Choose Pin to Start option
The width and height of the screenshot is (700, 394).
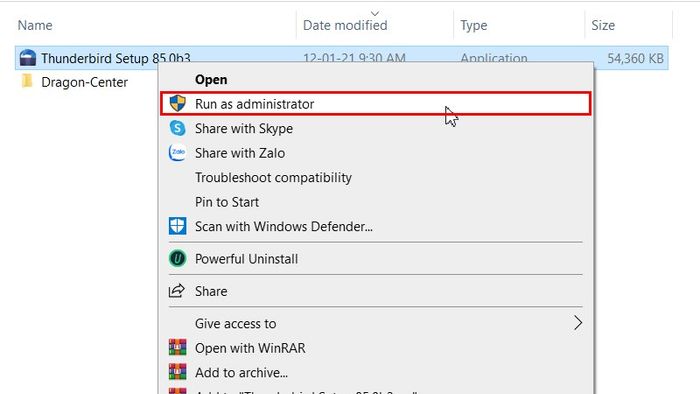(227, 202)
